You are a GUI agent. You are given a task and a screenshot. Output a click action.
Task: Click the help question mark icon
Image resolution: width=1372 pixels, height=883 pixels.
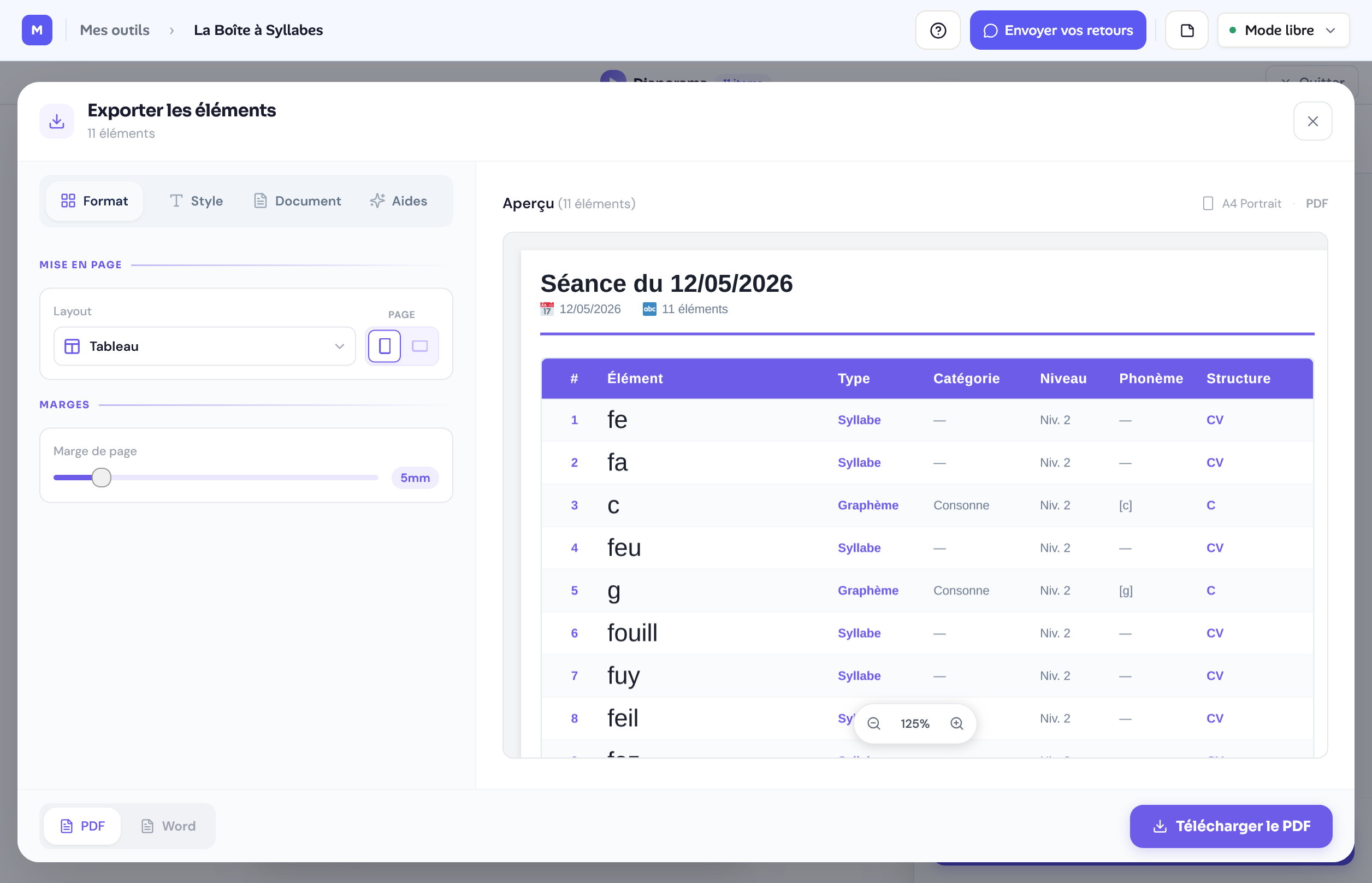pyautogui.click(x=938, y=31)
